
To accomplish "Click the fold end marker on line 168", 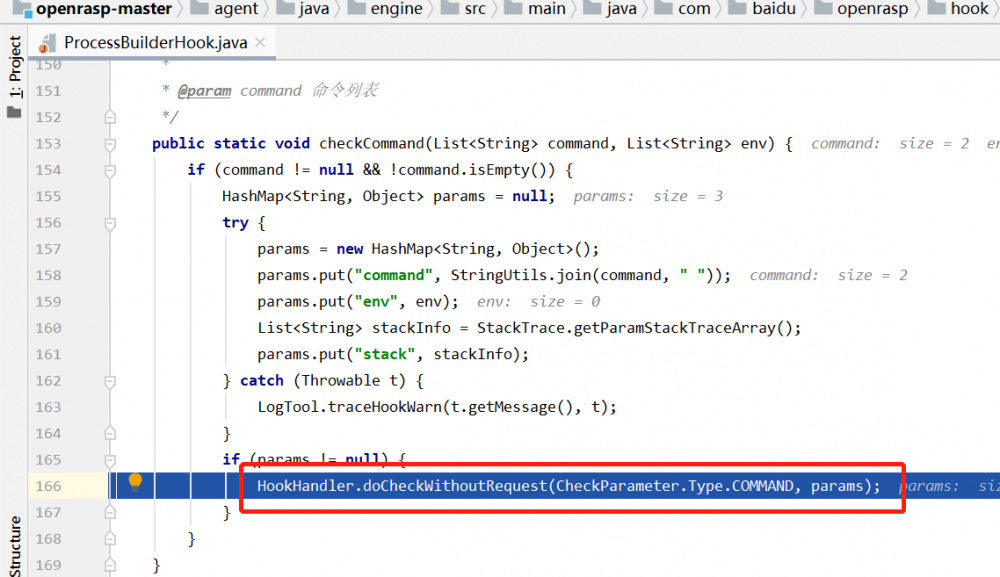I will click(x=110, y=539).
